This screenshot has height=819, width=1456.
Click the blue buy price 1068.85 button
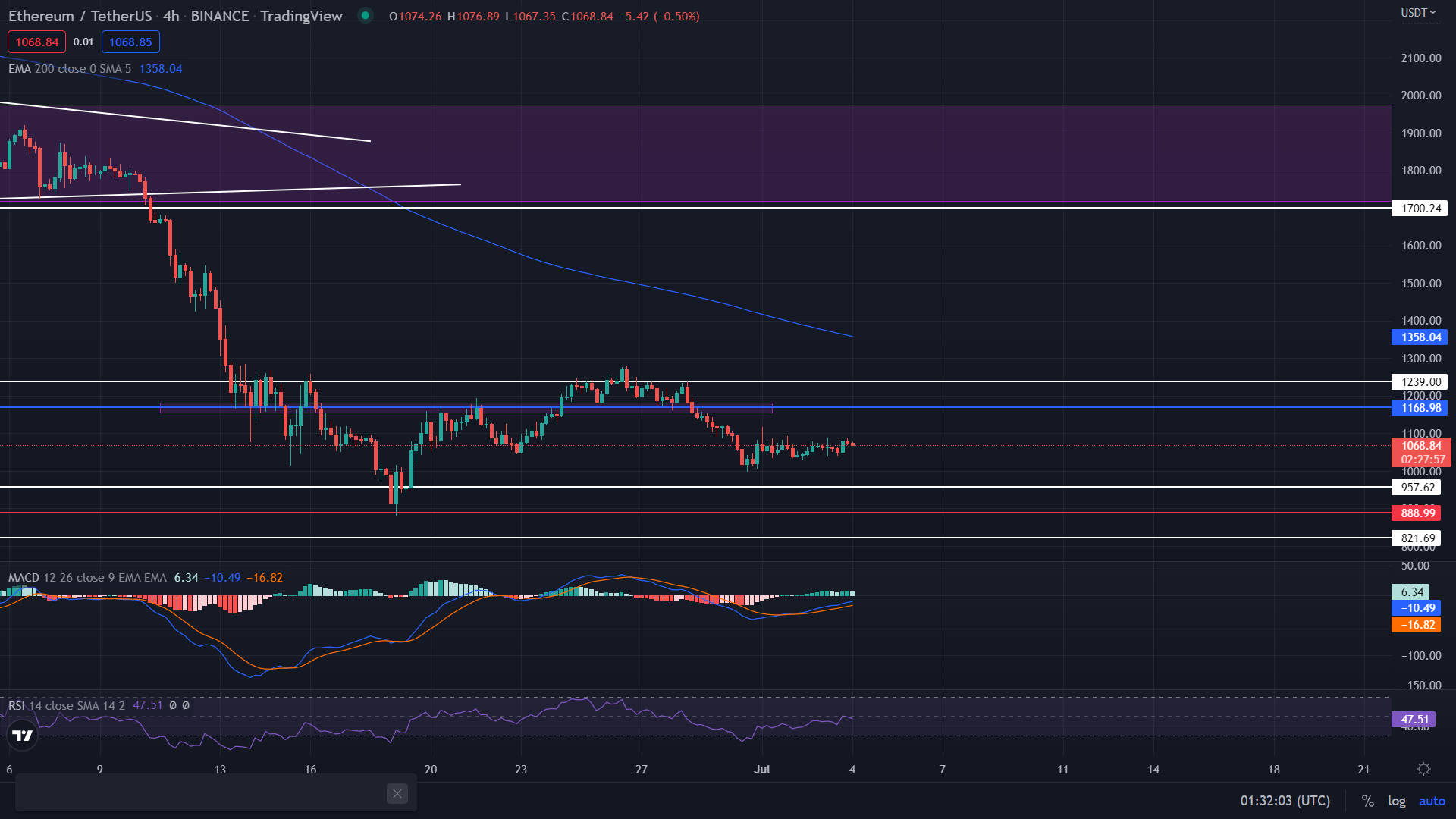click(130, 42)
